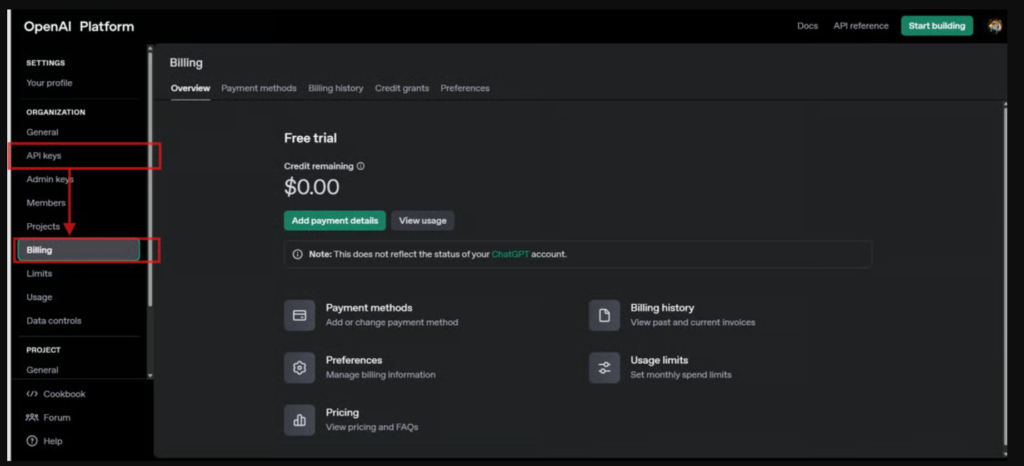
Task: Click the Help question mark icon
Action: click(x=31, y=441)
